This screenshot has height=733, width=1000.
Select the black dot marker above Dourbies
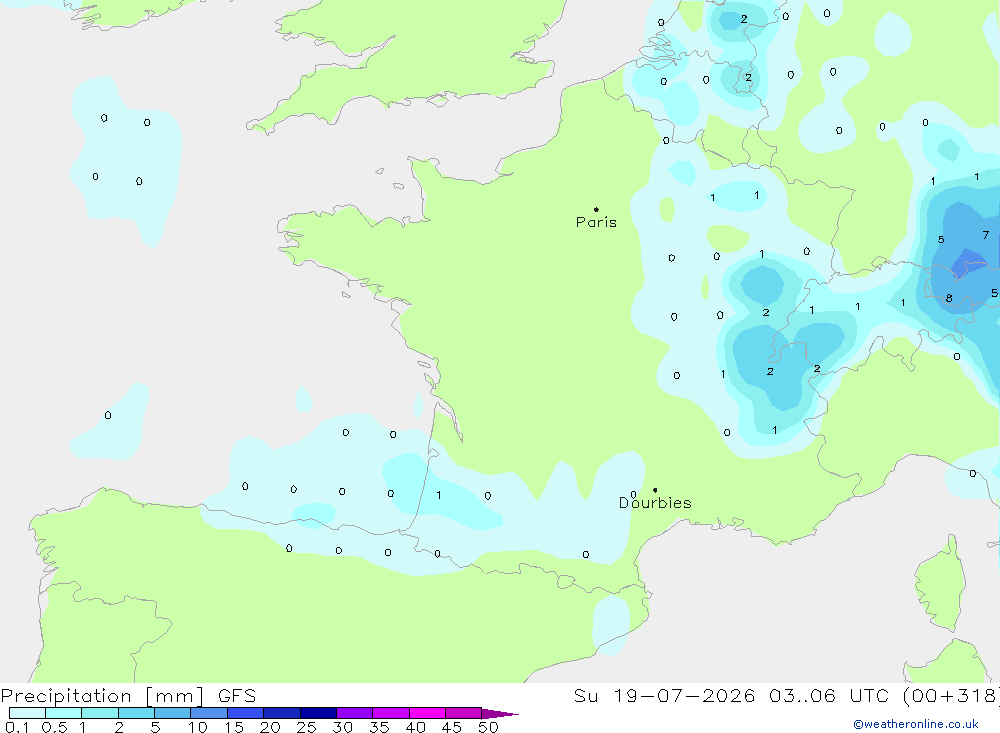655,490
